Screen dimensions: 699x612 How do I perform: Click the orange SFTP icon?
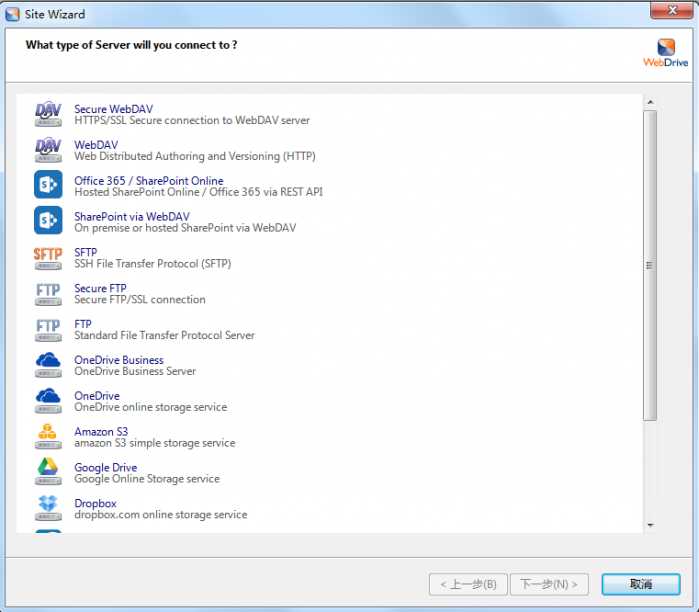(48, 258)
